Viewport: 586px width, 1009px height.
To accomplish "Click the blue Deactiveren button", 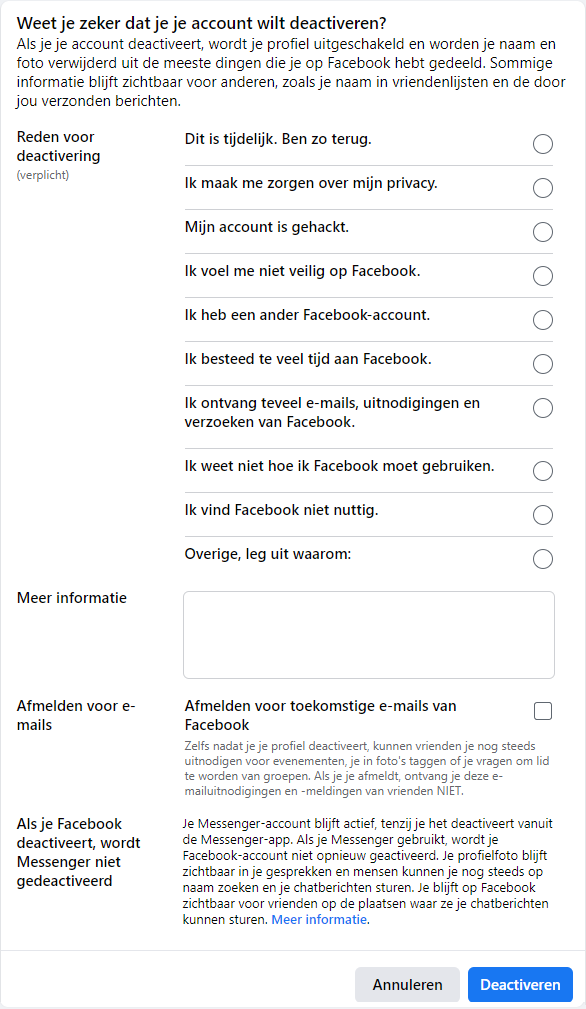I will point(520,985).
